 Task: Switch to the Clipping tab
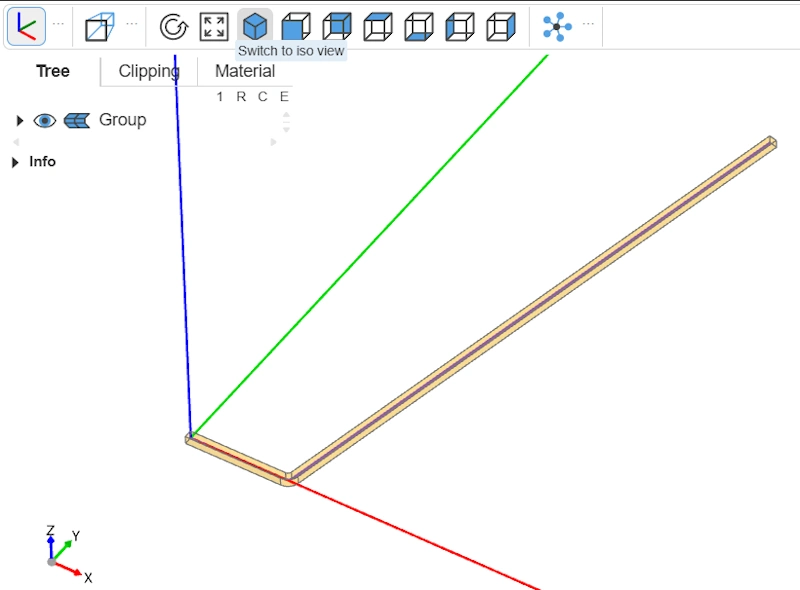(148, 71)
